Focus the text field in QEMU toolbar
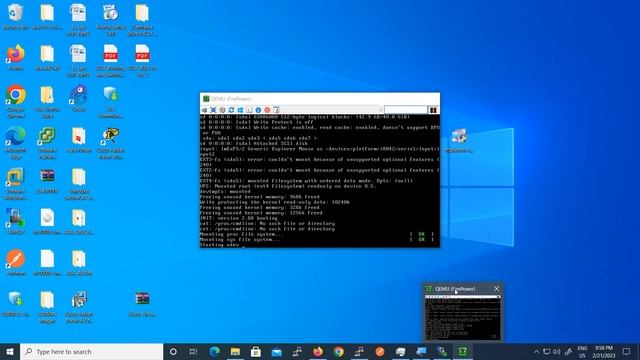640x360 pixels. coord(405,110)
